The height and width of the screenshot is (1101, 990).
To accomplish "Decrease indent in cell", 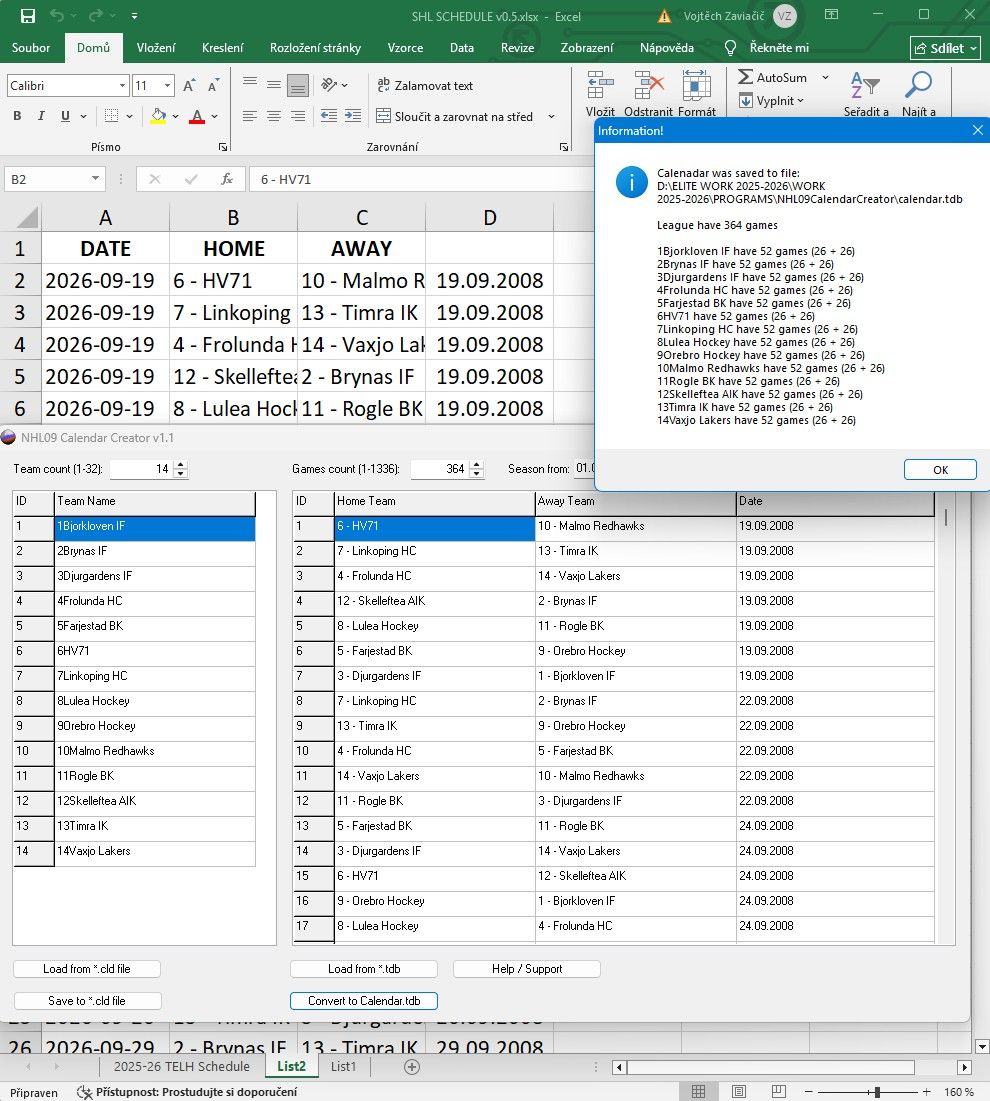I will 329,116.
